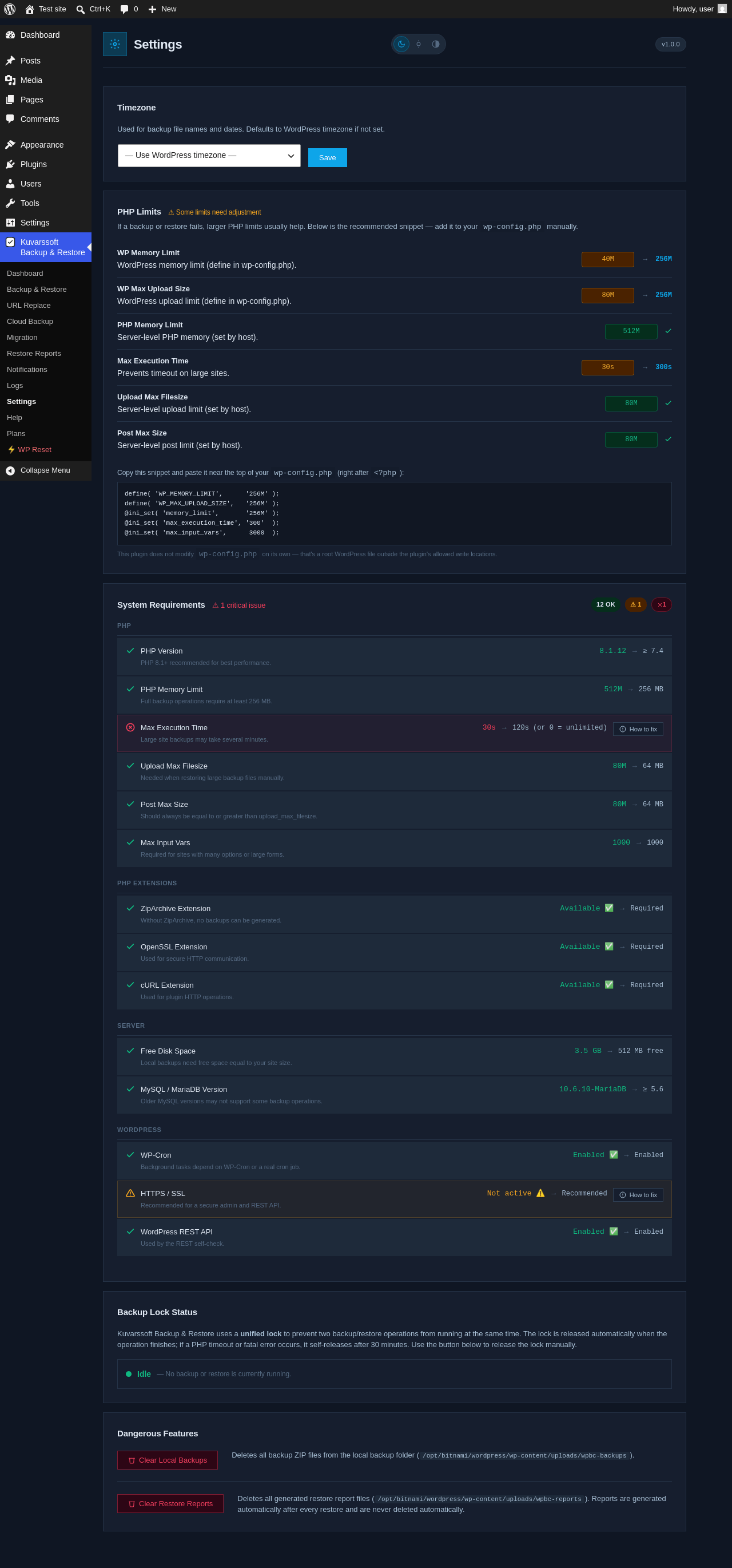Image resolution: width=732 pixels, height=1568 pixels.
Task: Click the v1.0.0 version badge
Action: click(671, 44)
